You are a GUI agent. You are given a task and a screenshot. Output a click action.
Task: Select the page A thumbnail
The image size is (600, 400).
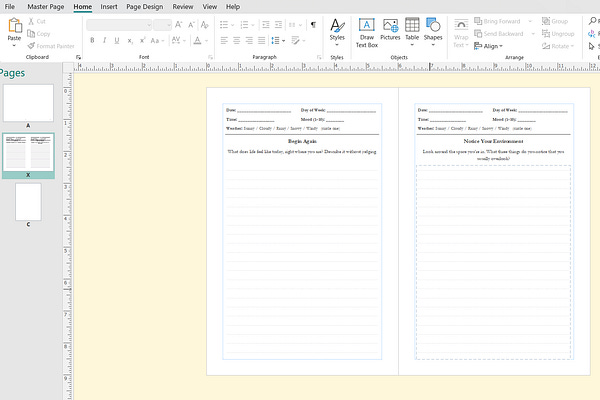[x=28, y=101]
